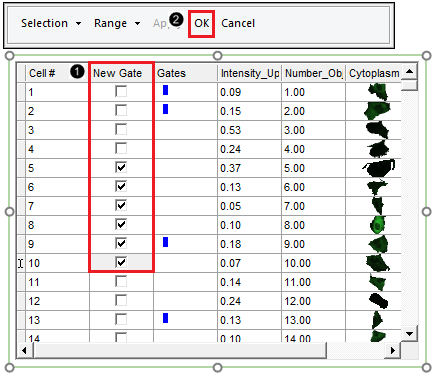Viewport: 434px width, 374px height.
Task: Check New Gate box for cell 12
Action: 121,300
